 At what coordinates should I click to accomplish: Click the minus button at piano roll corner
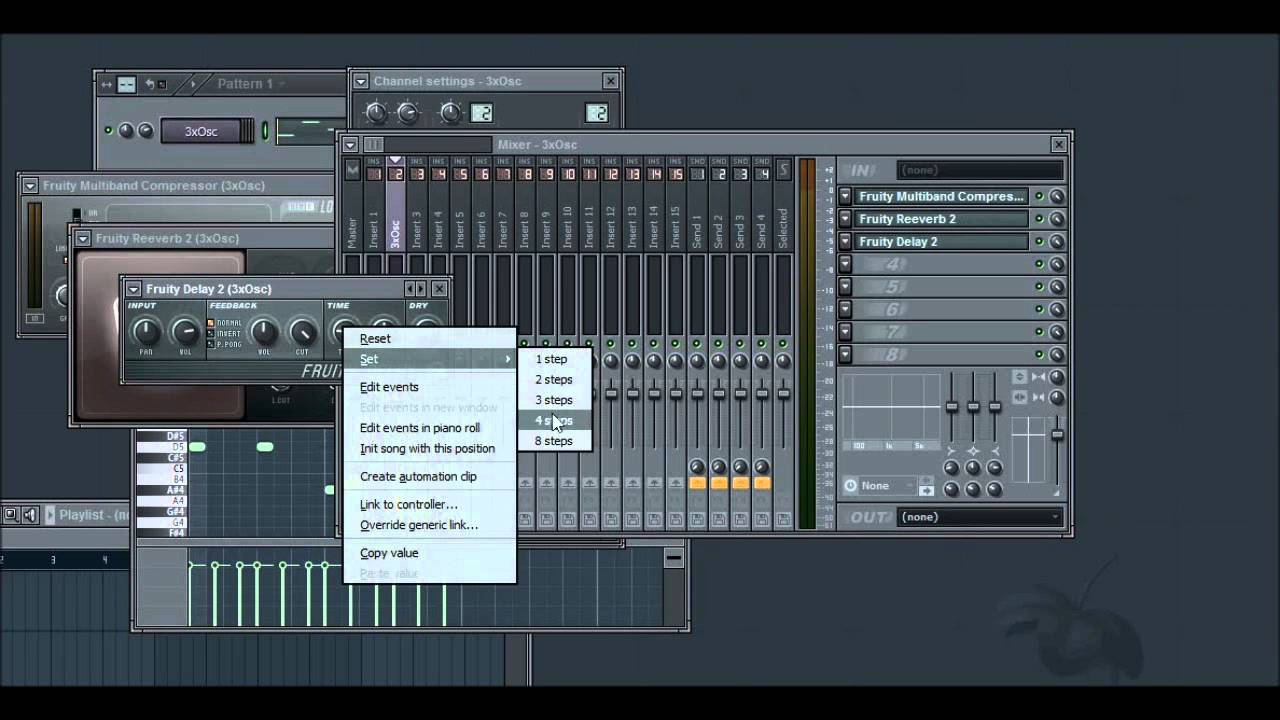click(x=673, y=559)
